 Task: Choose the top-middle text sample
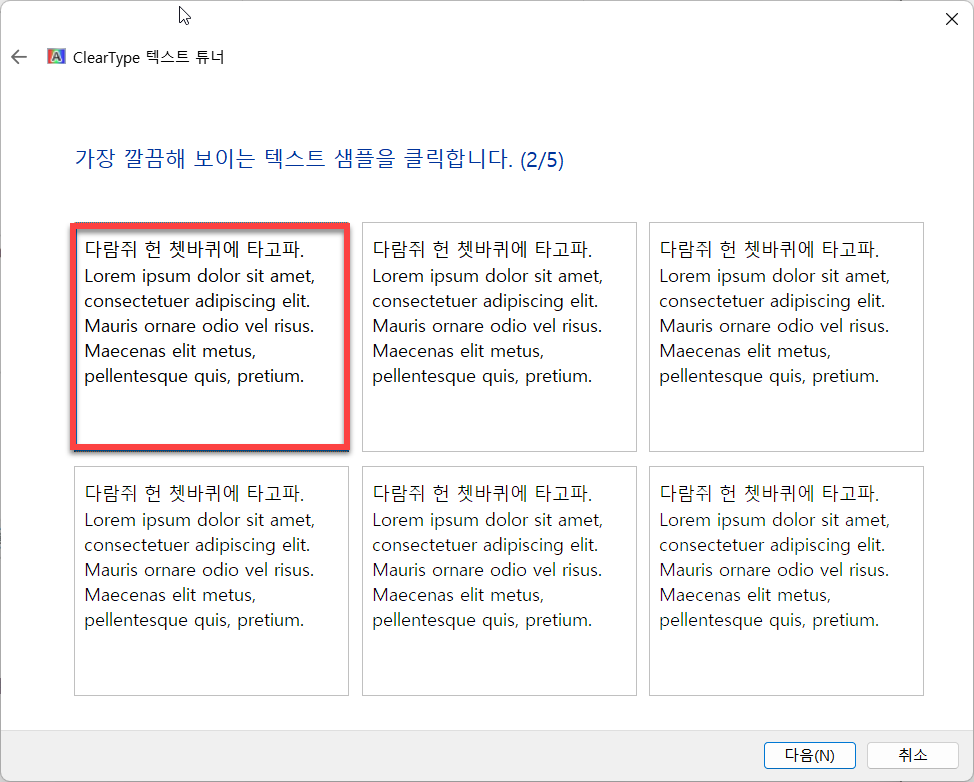coord(498,335)
